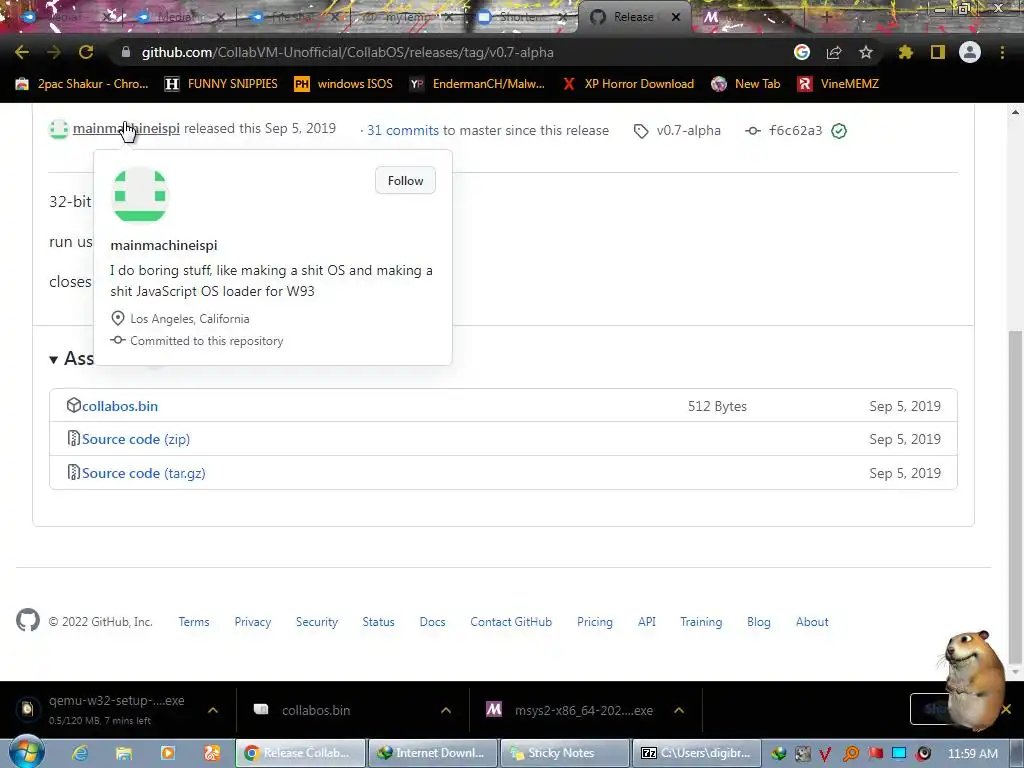
Task: Open the EndermanCH/Malw... bookmark
Action: click(477, 84)
